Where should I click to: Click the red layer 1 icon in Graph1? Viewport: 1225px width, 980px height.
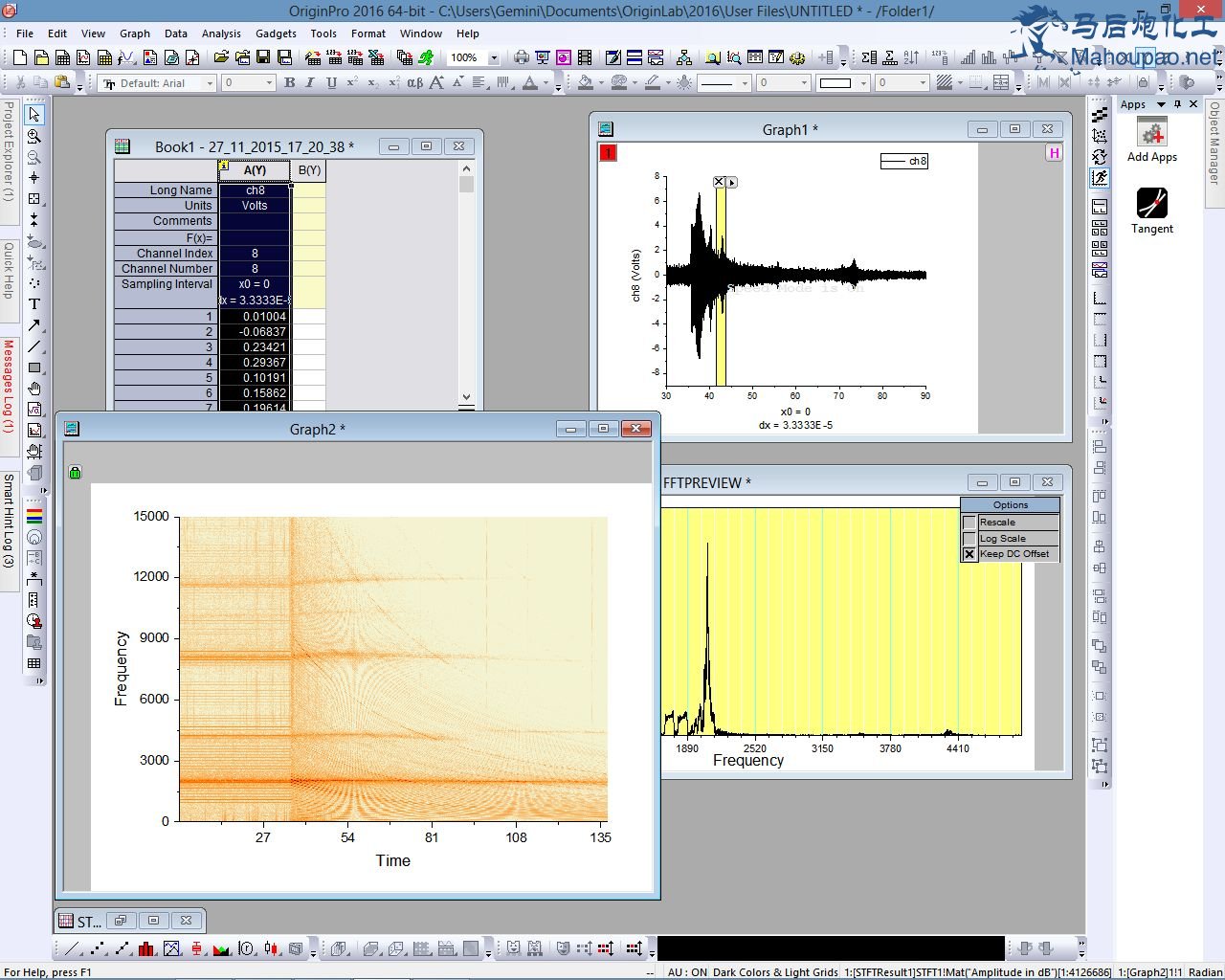pyautogui.click(x=609, y=153)
